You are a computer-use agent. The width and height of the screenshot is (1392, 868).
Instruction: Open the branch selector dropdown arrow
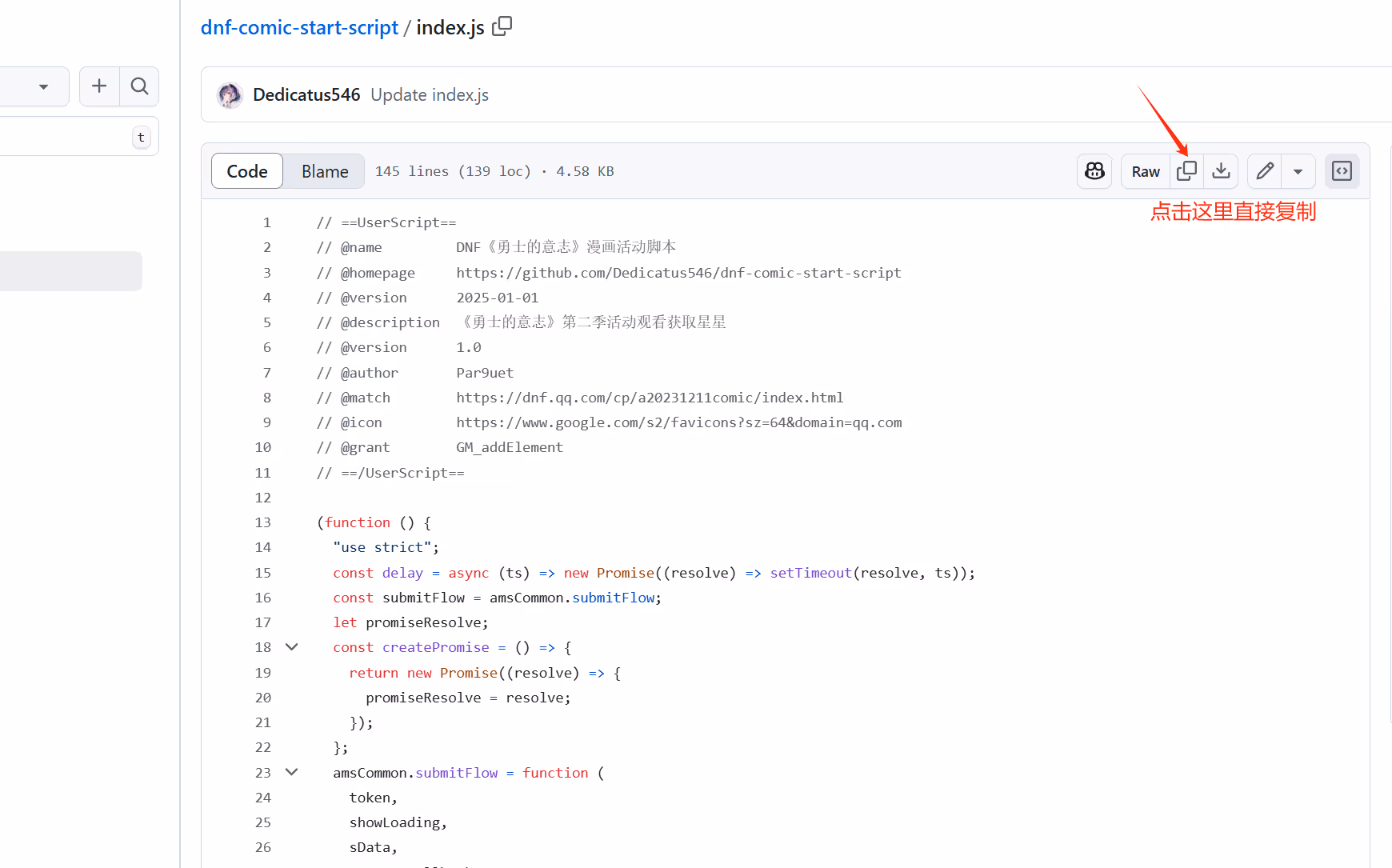click(43, 86)
